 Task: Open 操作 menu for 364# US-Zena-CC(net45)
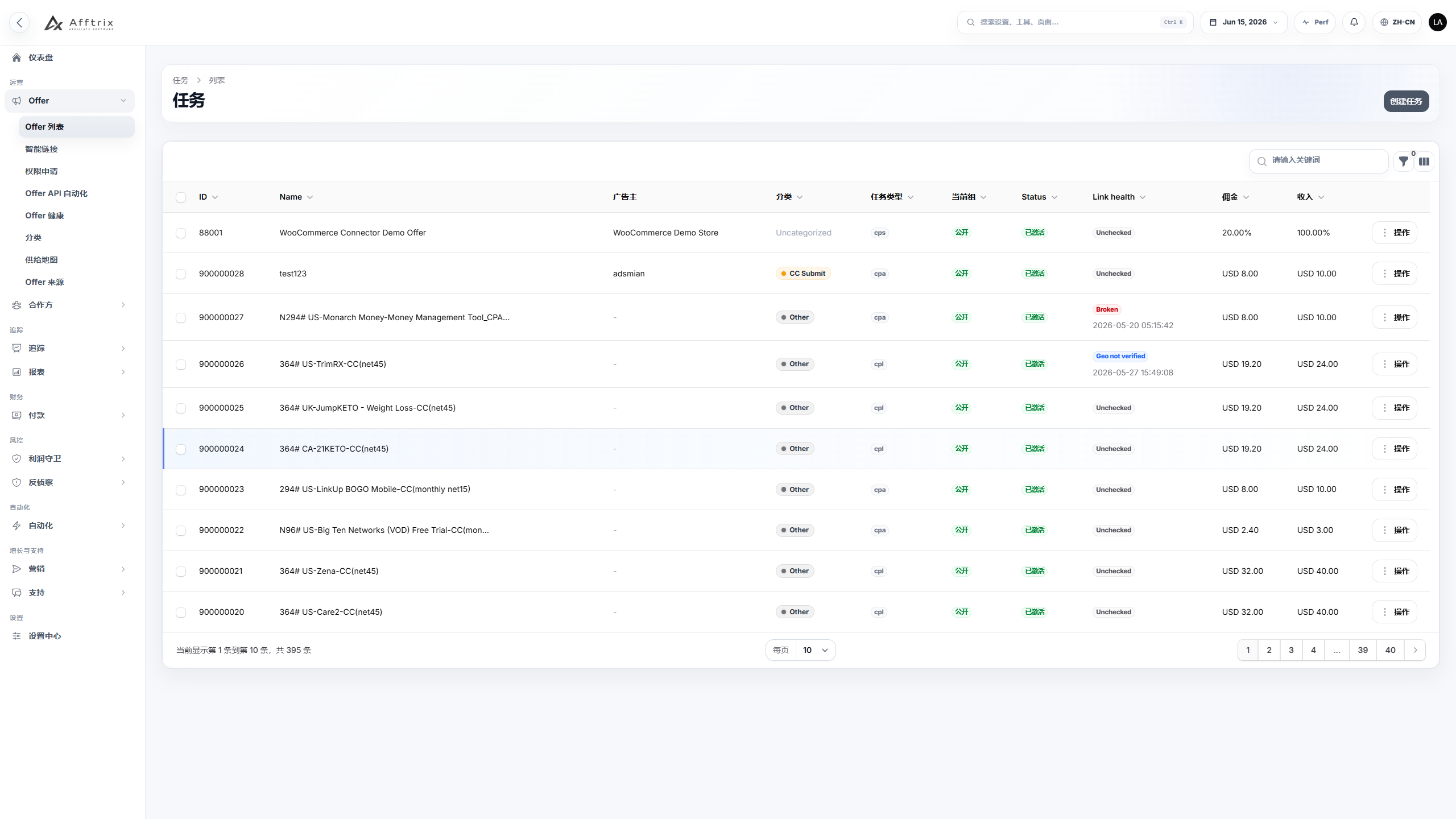[1395, 571]
